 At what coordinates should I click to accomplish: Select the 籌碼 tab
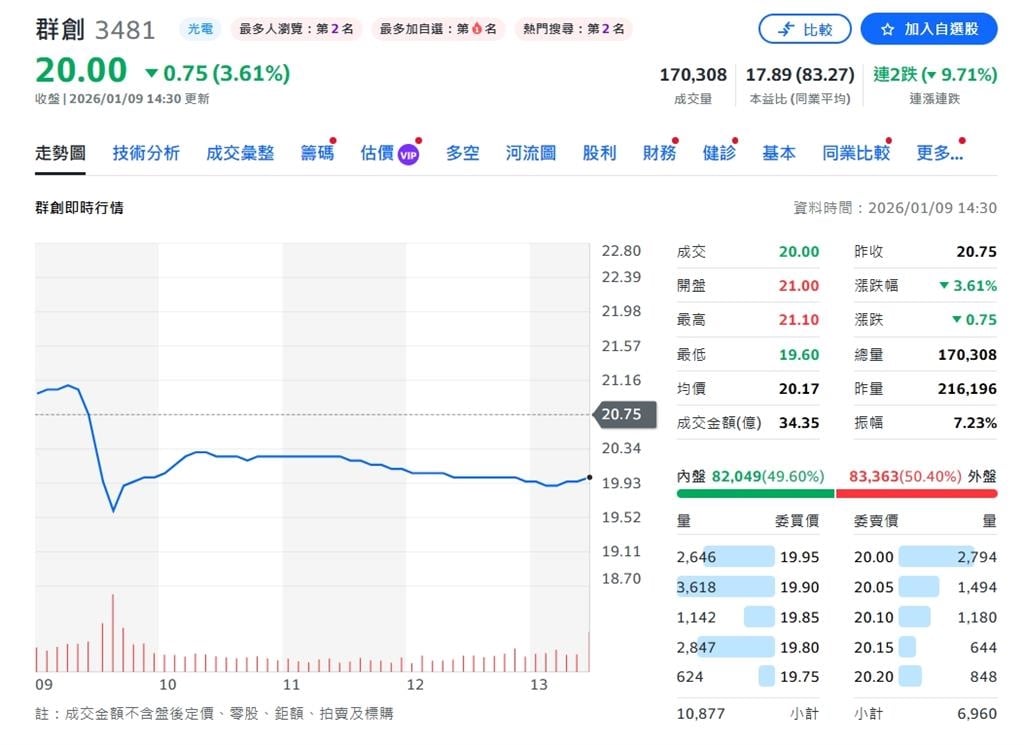pos(316,153)
